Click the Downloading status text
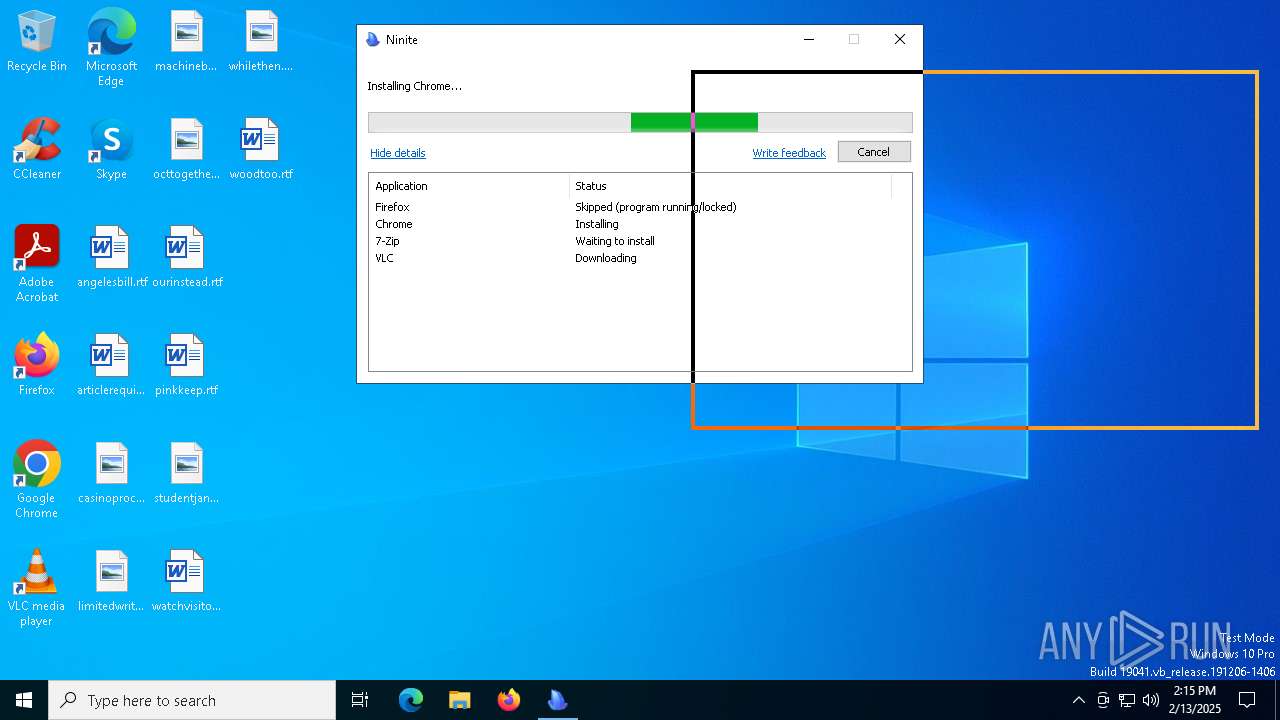This screenshot has width=1280, height=720. point(606,258)
